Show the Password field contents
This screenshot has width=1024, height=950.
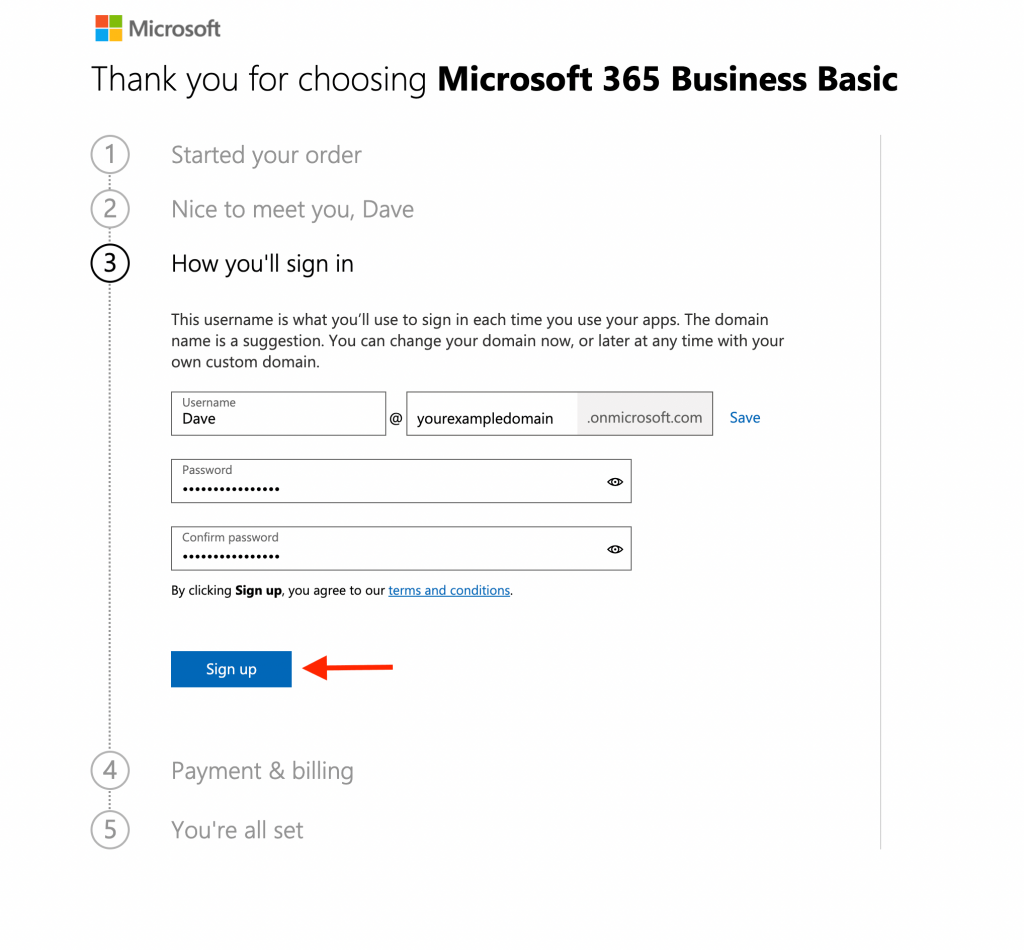click(x=615, y=482)
